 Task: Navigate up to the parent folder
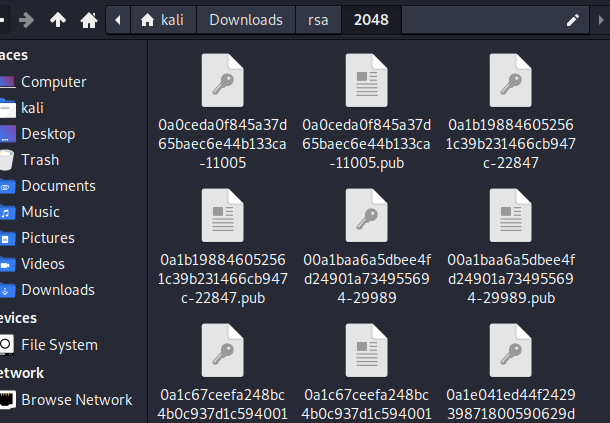[x=58, y=20]
